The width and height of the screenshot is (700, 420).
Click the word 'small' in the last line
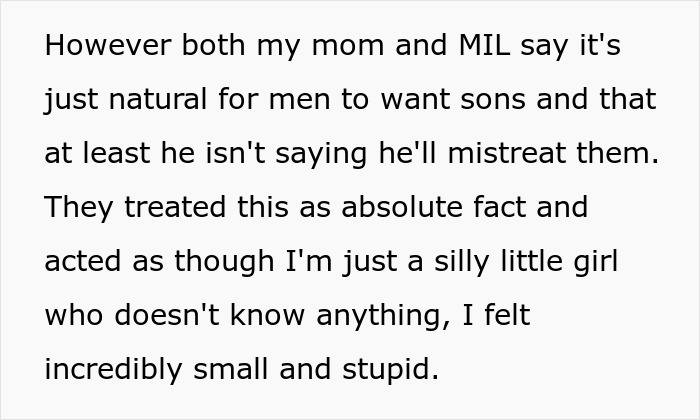click(x=231, y=369)
